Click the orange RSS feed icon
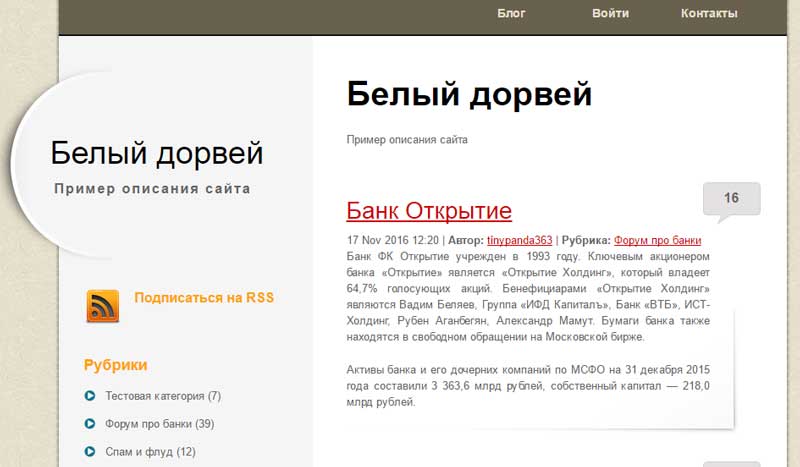Screen dimensions: 800x467 (103, 306)
